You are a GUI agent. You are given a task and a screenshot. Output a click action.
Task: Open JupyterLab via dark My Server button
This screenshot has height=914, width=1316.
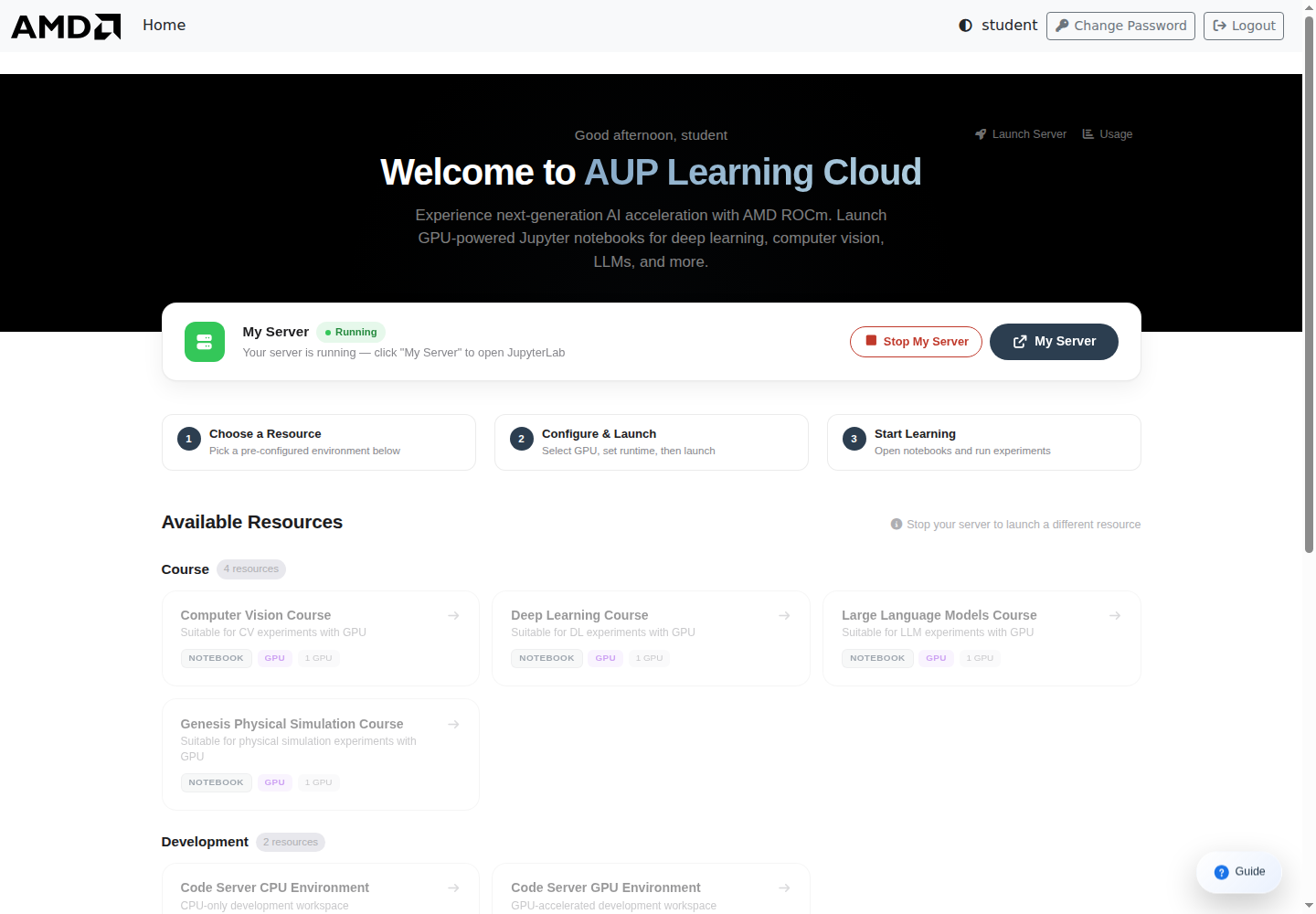point(1054,342)
